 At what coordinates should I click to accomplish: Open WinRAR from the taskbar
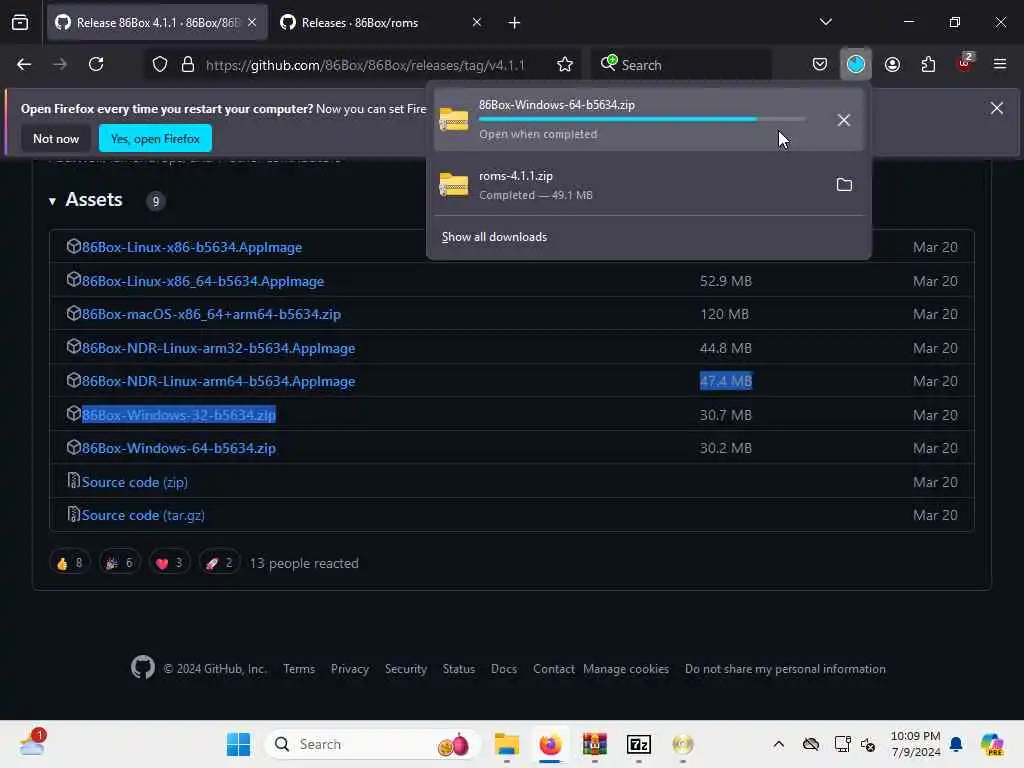(594, 744)
